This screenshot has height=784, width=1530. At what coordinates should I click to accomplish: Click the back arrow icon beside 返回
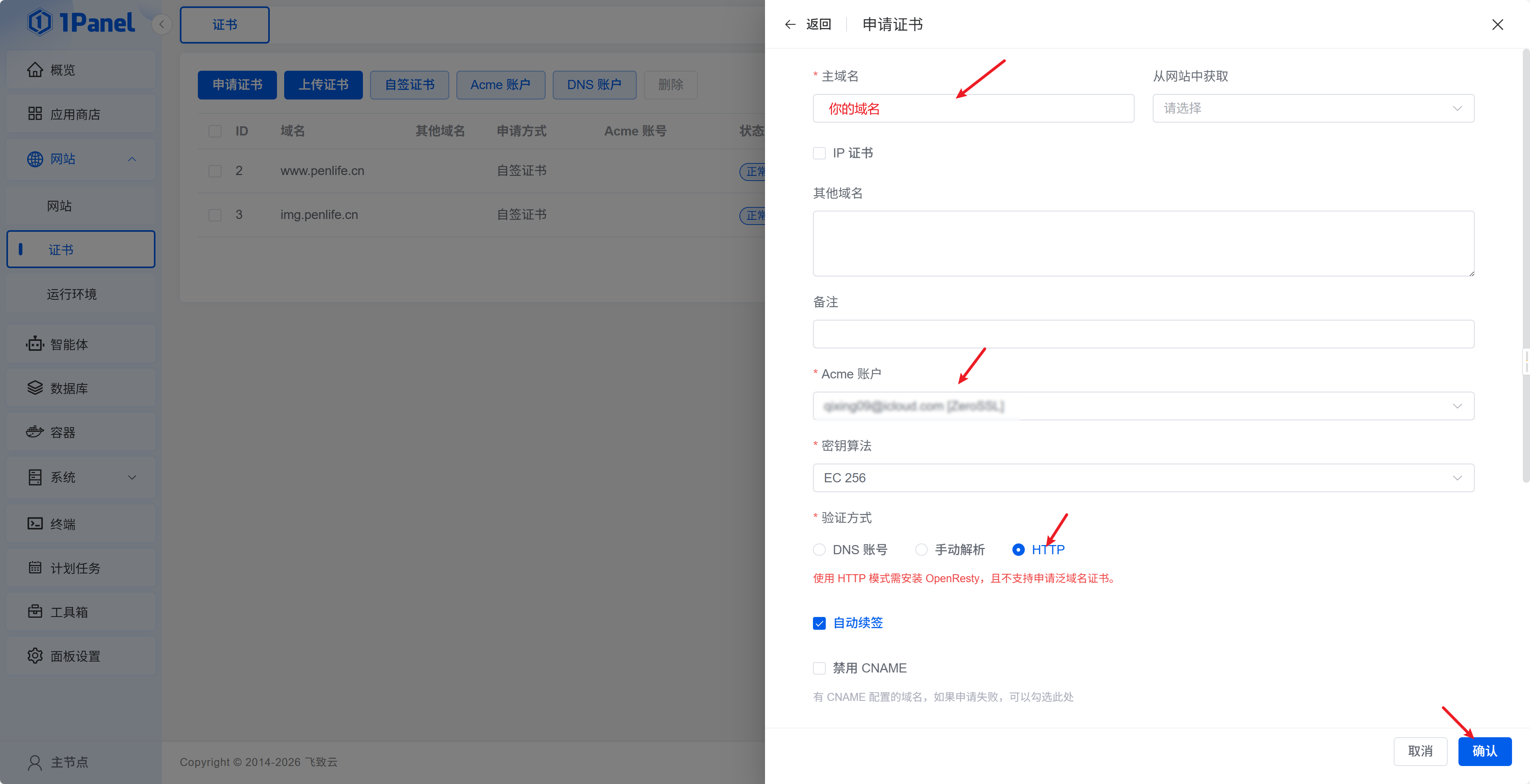[x=790, y=24]
